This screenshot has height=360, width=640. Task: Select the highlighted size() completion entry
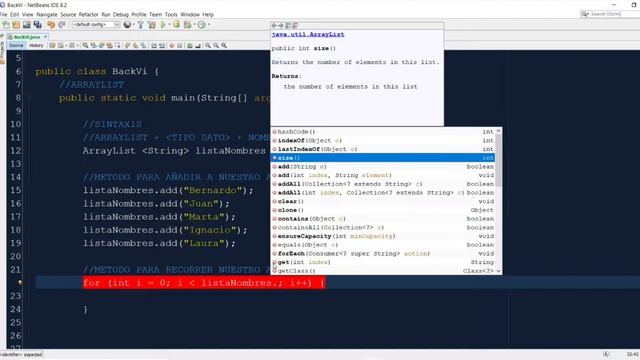coord(383,158)
